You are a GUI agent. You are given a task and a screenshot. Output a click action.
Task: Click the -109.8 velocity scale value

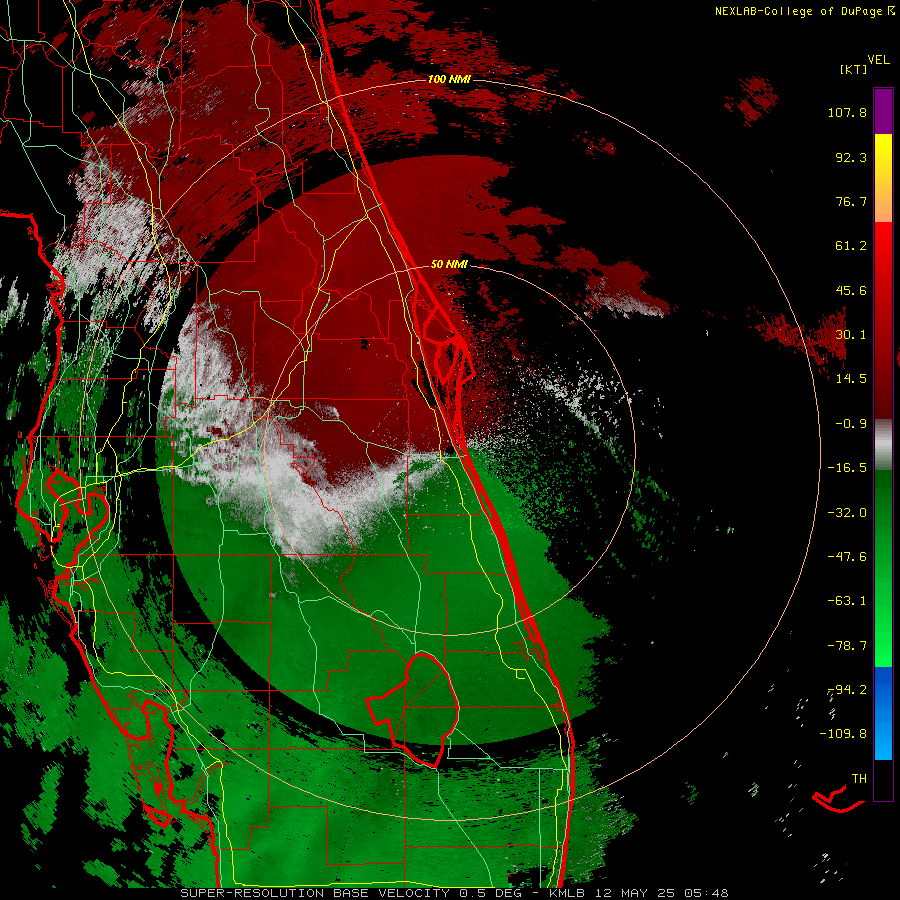[843, 734]
